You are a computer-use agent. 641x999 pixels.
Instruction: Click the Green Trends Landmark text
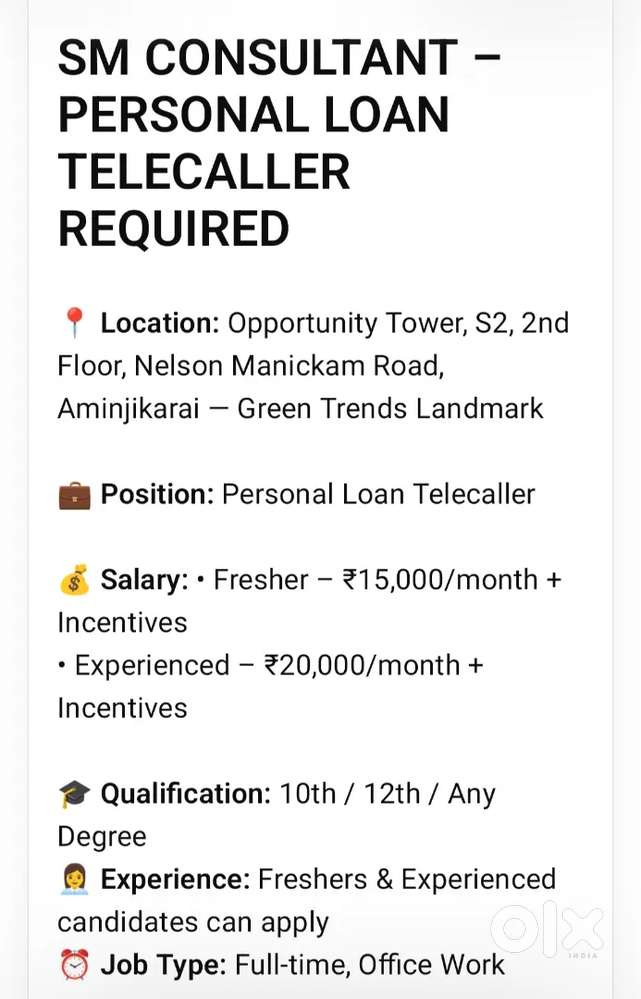coord(390,408)
